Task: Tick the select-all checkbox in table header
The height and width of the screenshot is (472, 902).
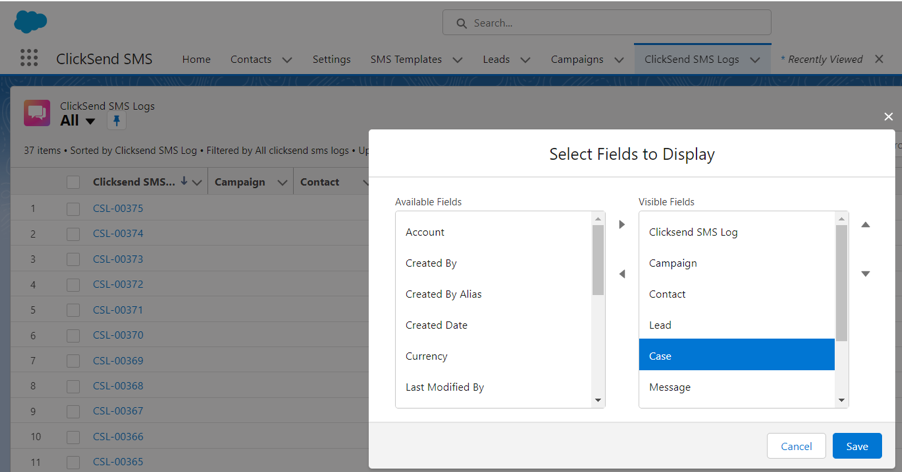Action: click(x=73, y=182)
